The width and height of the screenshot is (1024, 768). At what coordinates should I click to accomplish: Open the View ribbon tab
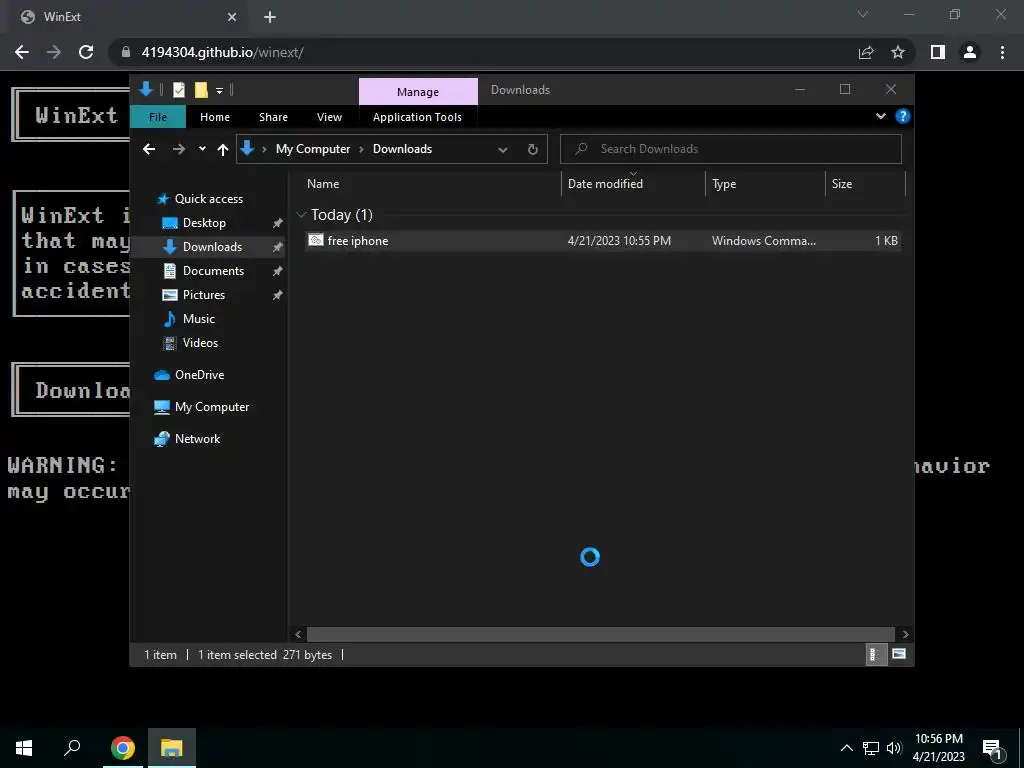(x=329, y=117)
